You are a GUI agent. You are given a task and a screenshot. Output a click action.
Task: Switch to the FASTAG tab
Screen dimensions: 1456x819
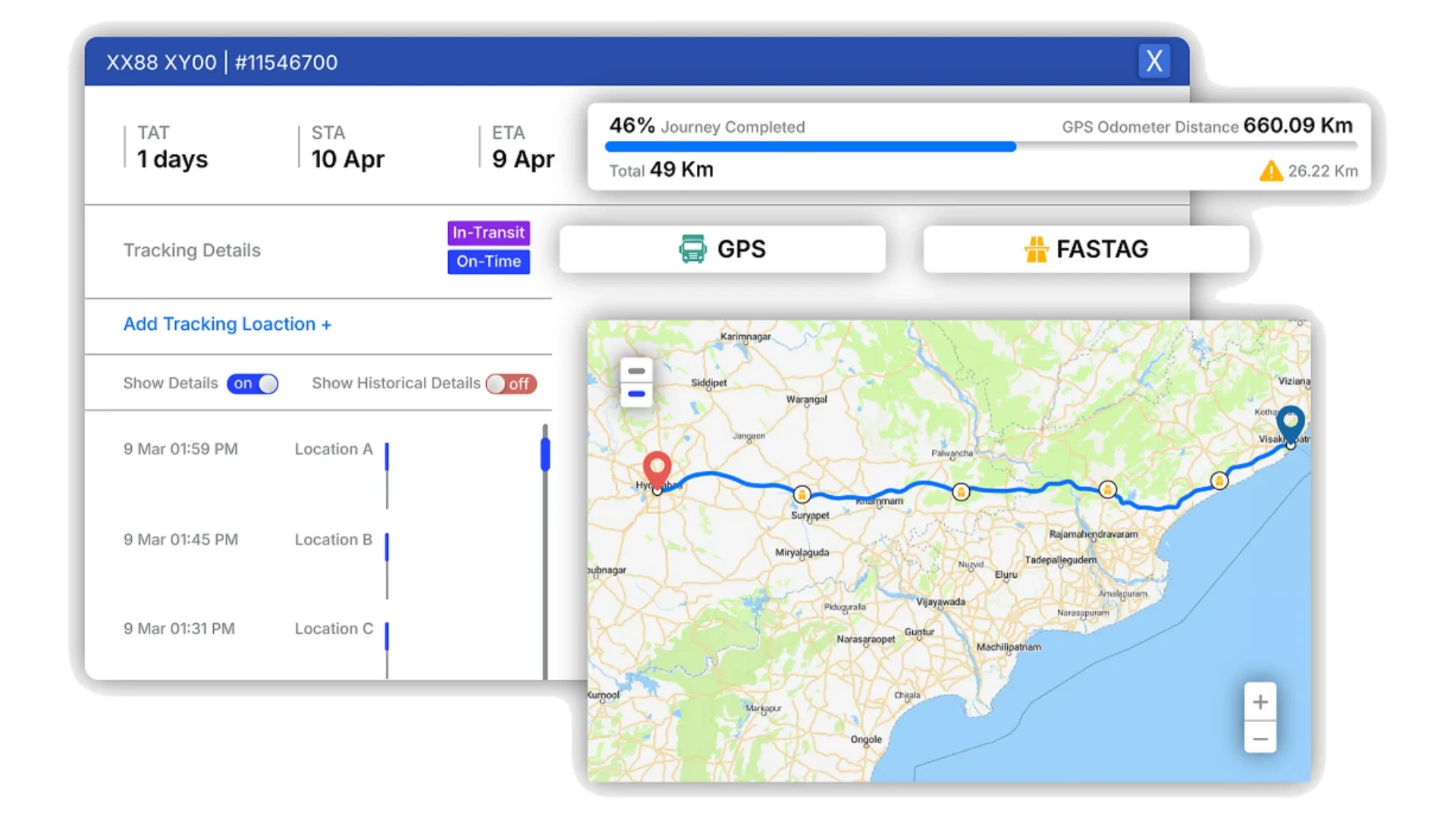[x=1086, y=249]
